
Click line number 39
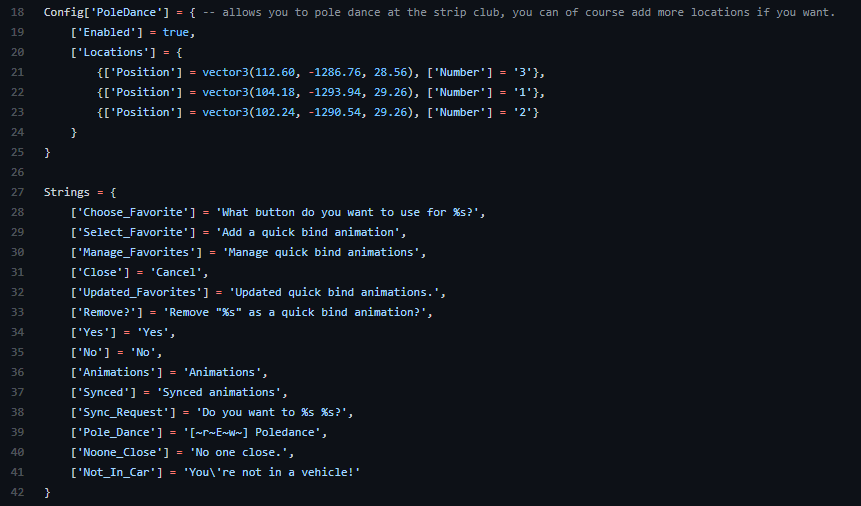[x=17, y=432]
